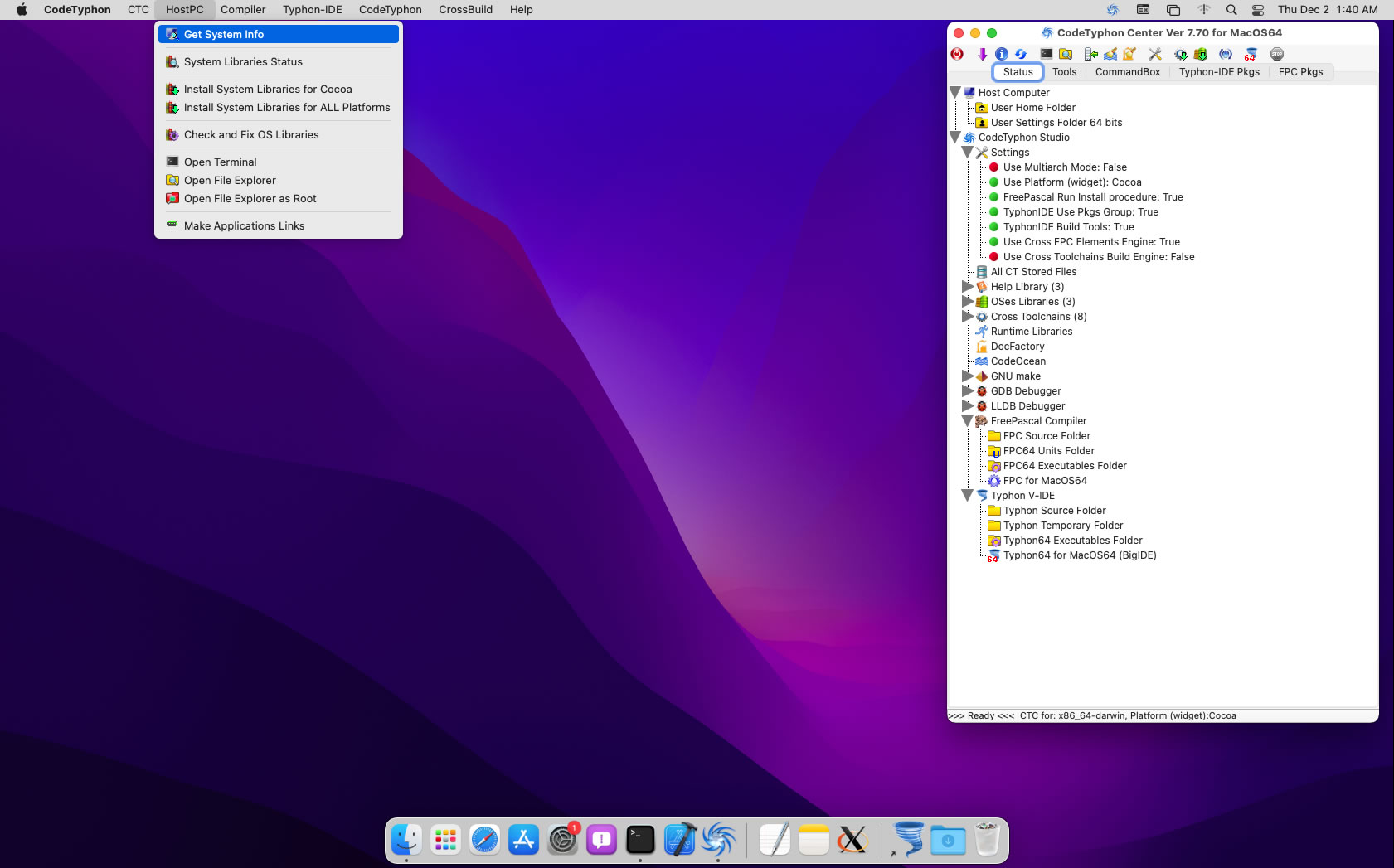Click the purple down-arrow toolbar icon
This screenshot has height=868, width=1394.
click(x=982, y=54)
